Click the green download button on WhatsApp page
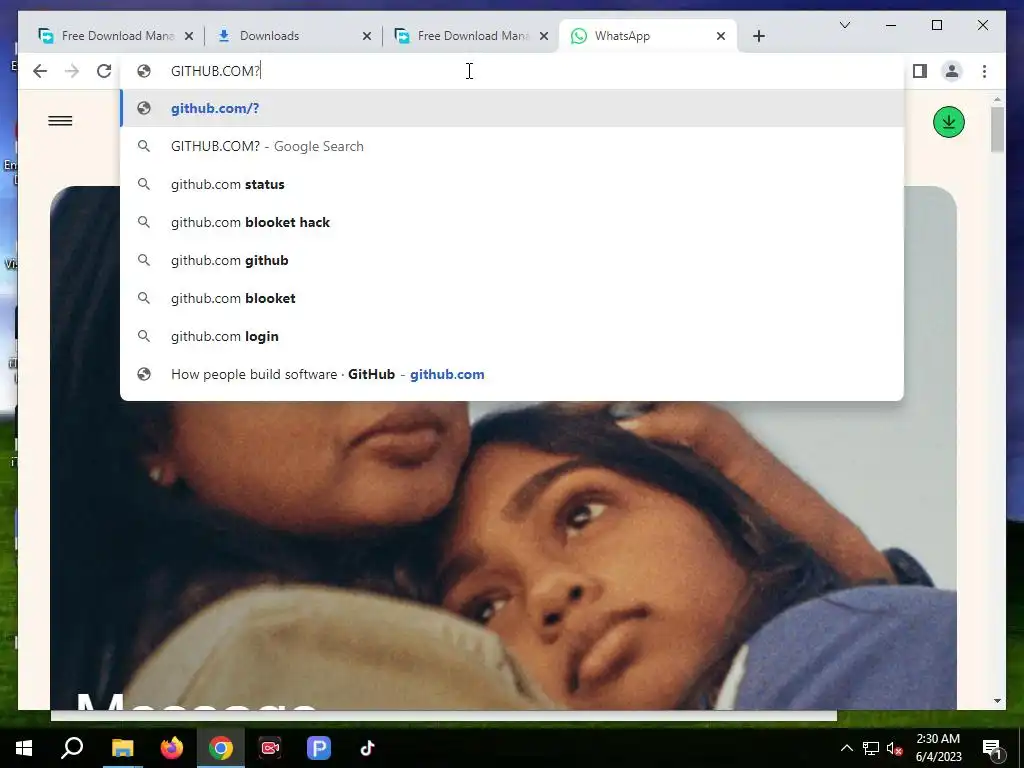The image size is (1024, 768). click(949, 122)
